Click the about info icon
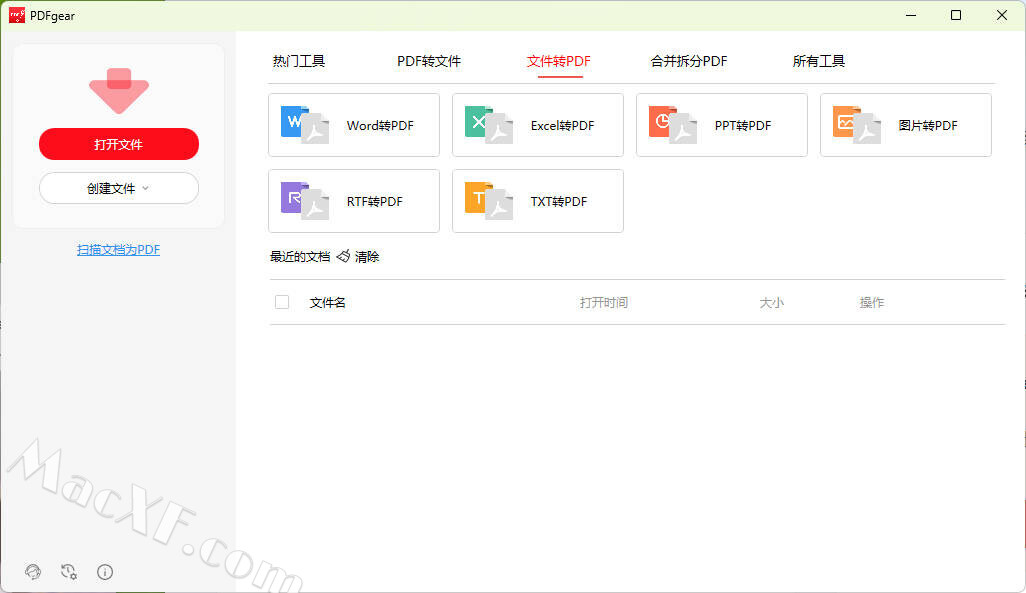 click(x=105, y=572)
